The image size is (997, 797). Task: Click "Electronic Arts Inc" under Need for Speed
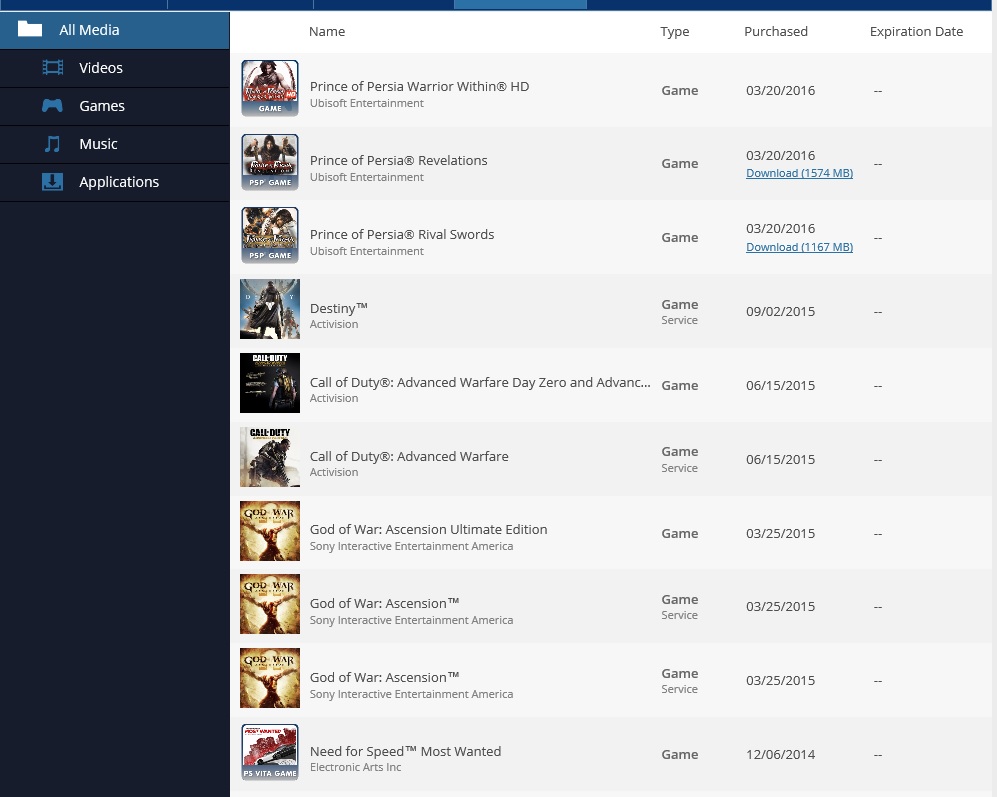point(355,767)
